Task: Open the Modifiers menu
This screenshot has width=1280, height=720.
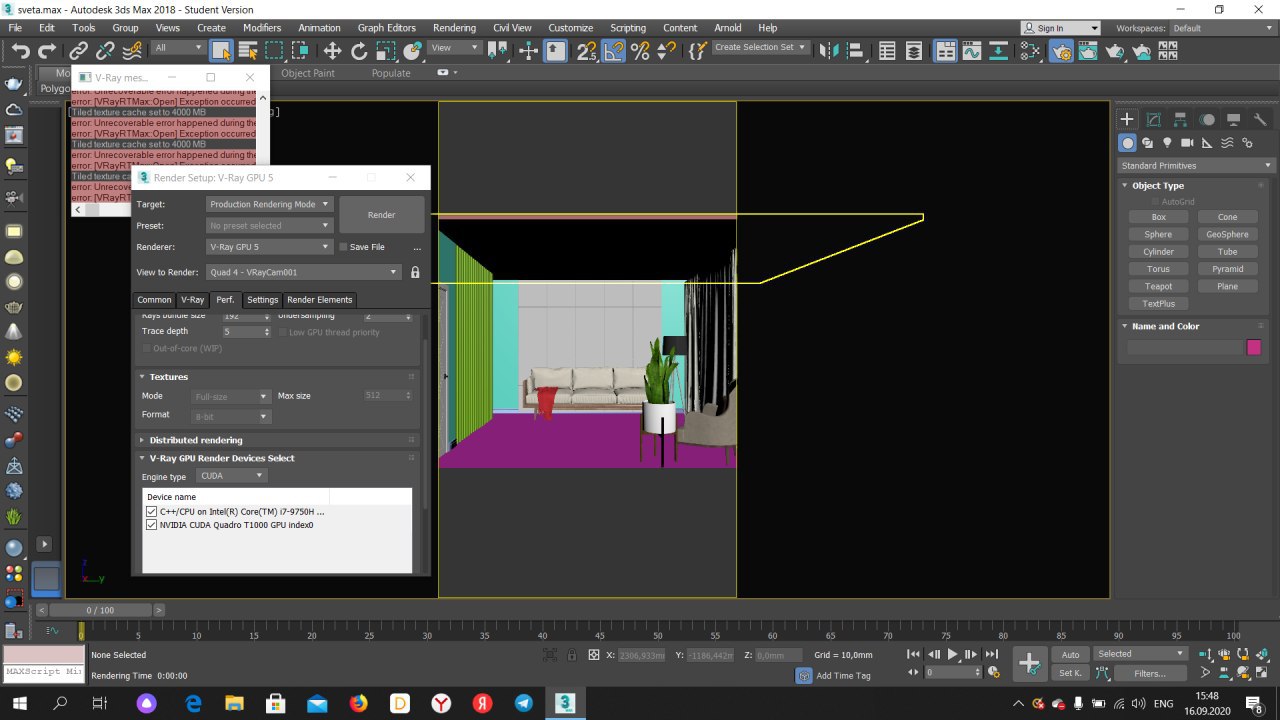Action: pos(262,28)
